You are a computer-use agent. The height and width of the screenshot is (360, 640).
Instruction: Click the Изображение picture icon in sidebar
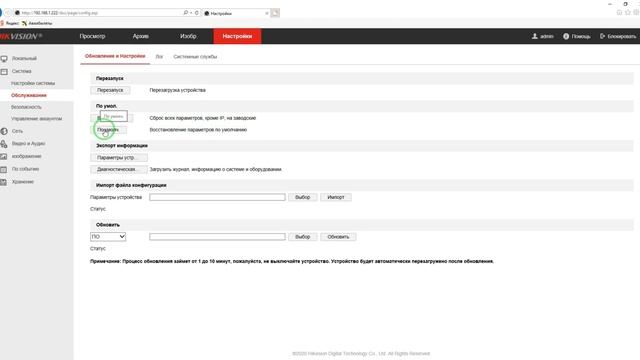4,156
